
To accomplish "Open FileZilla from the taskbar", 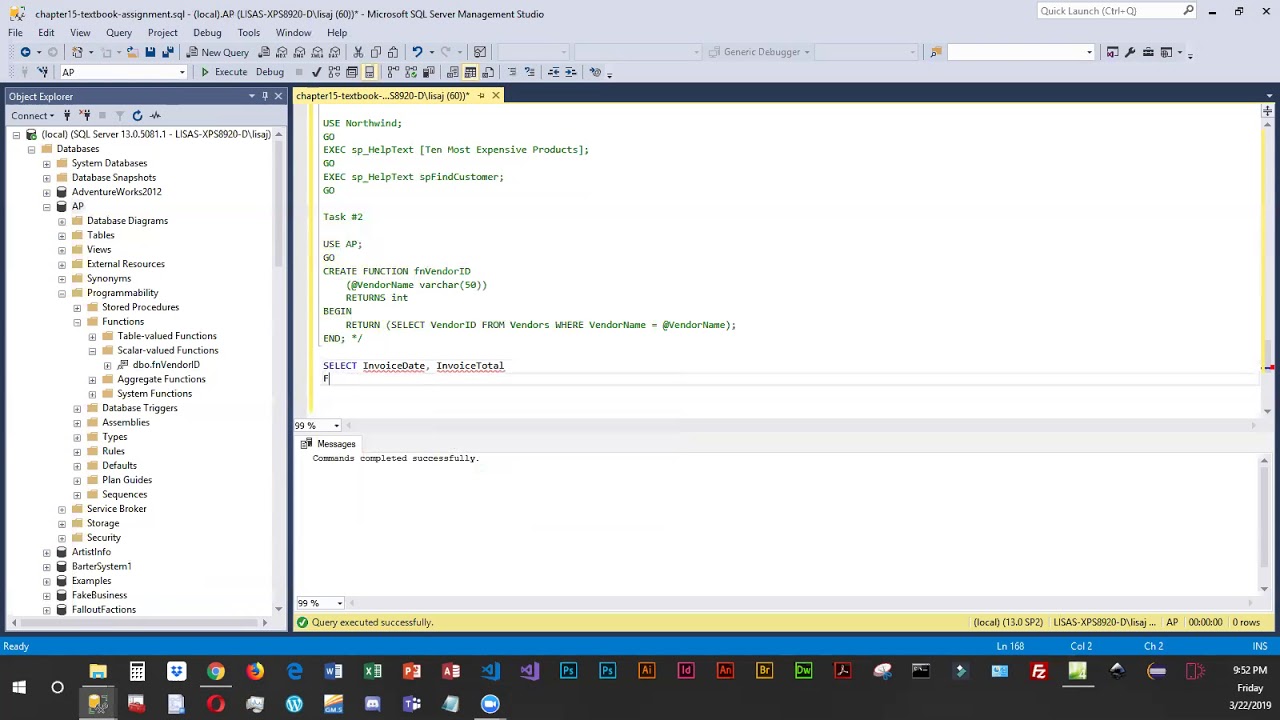I will click(1039, 671).
